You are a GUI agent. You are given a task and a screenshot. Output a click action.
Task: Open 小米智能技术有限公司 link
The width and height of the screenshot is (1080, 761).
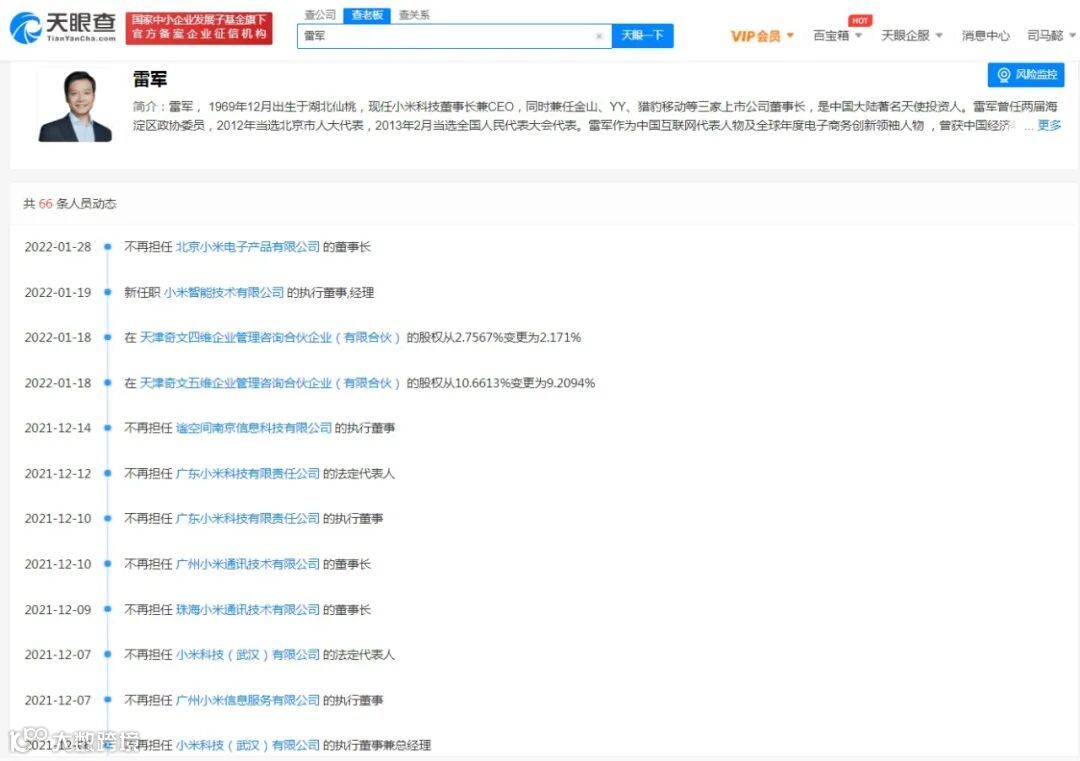(224, 292)
